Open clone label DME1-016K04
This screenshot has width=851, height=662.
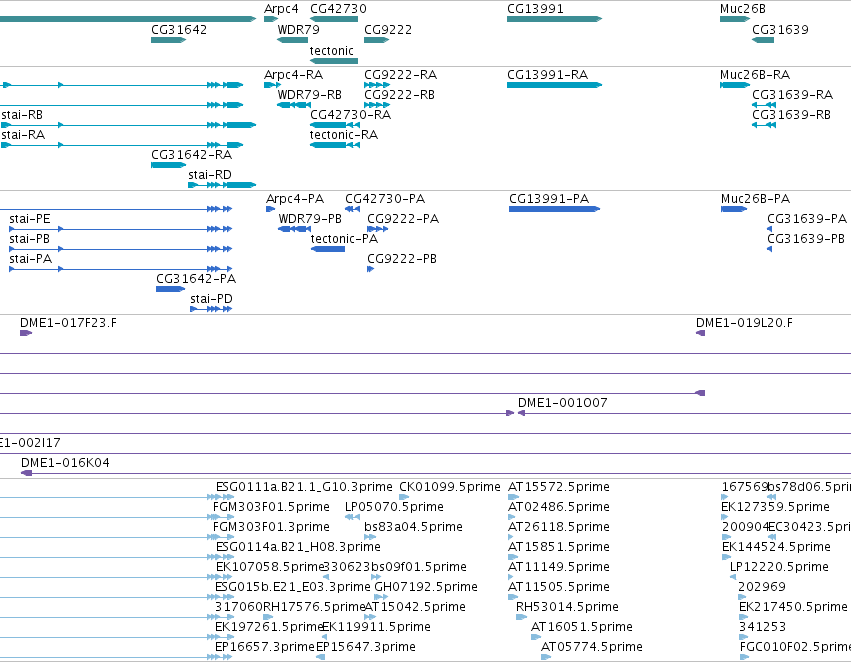click(x=65, y=463)
